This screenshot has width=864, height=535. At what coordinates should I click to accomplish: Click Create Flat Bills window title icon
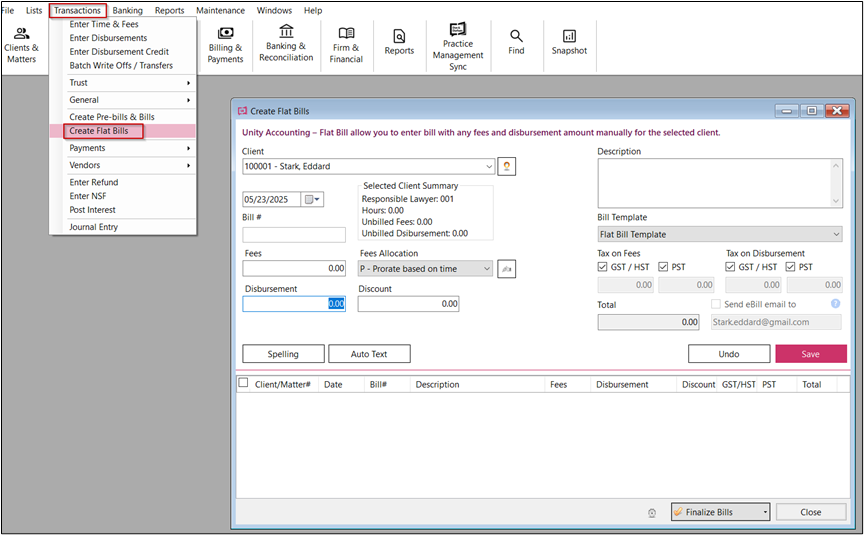242,111
